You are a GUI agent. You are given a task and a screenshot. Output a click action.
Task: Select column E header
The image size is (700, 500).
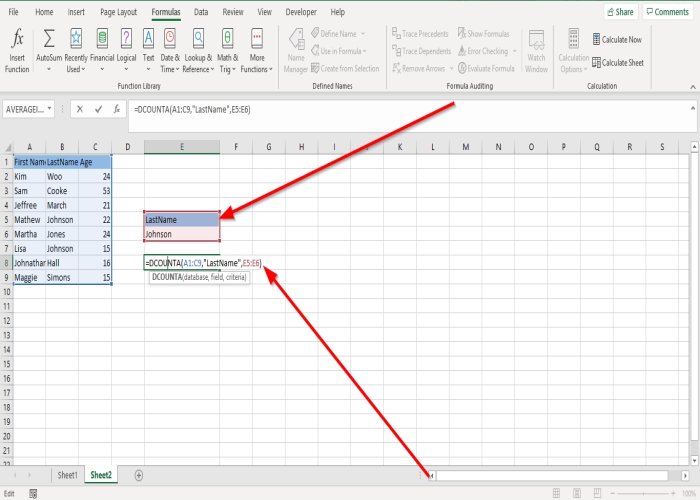coord(182,147)
